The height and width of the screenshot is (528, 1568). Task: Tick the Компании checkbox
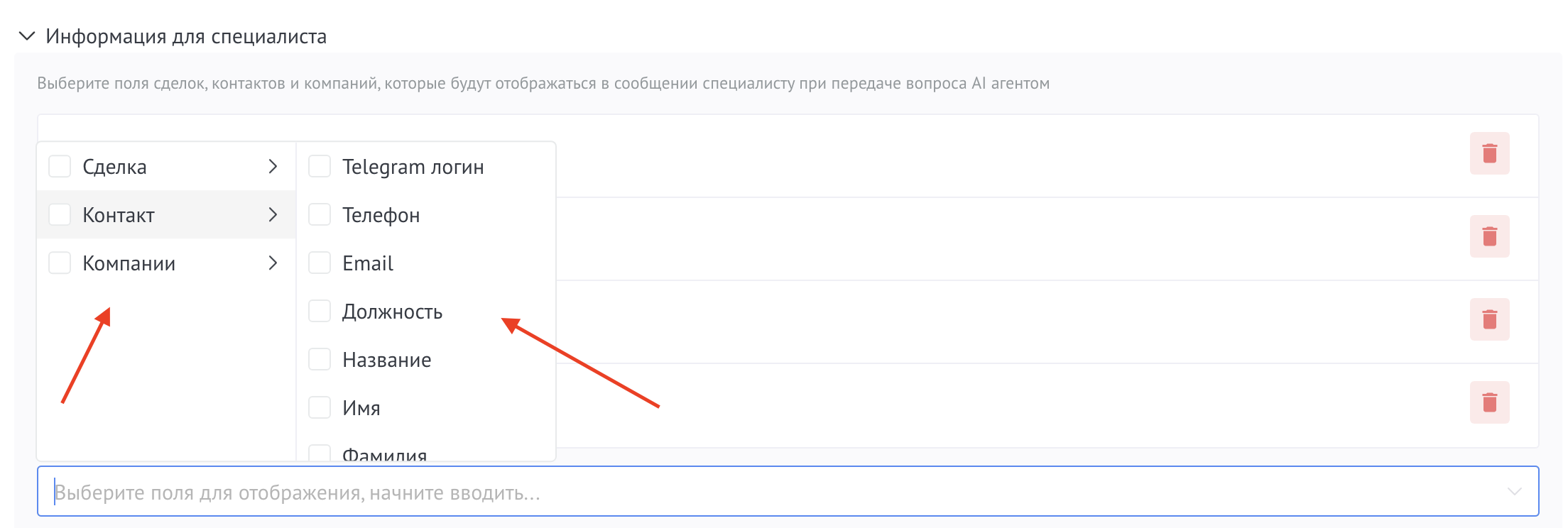tap(59, 262)
